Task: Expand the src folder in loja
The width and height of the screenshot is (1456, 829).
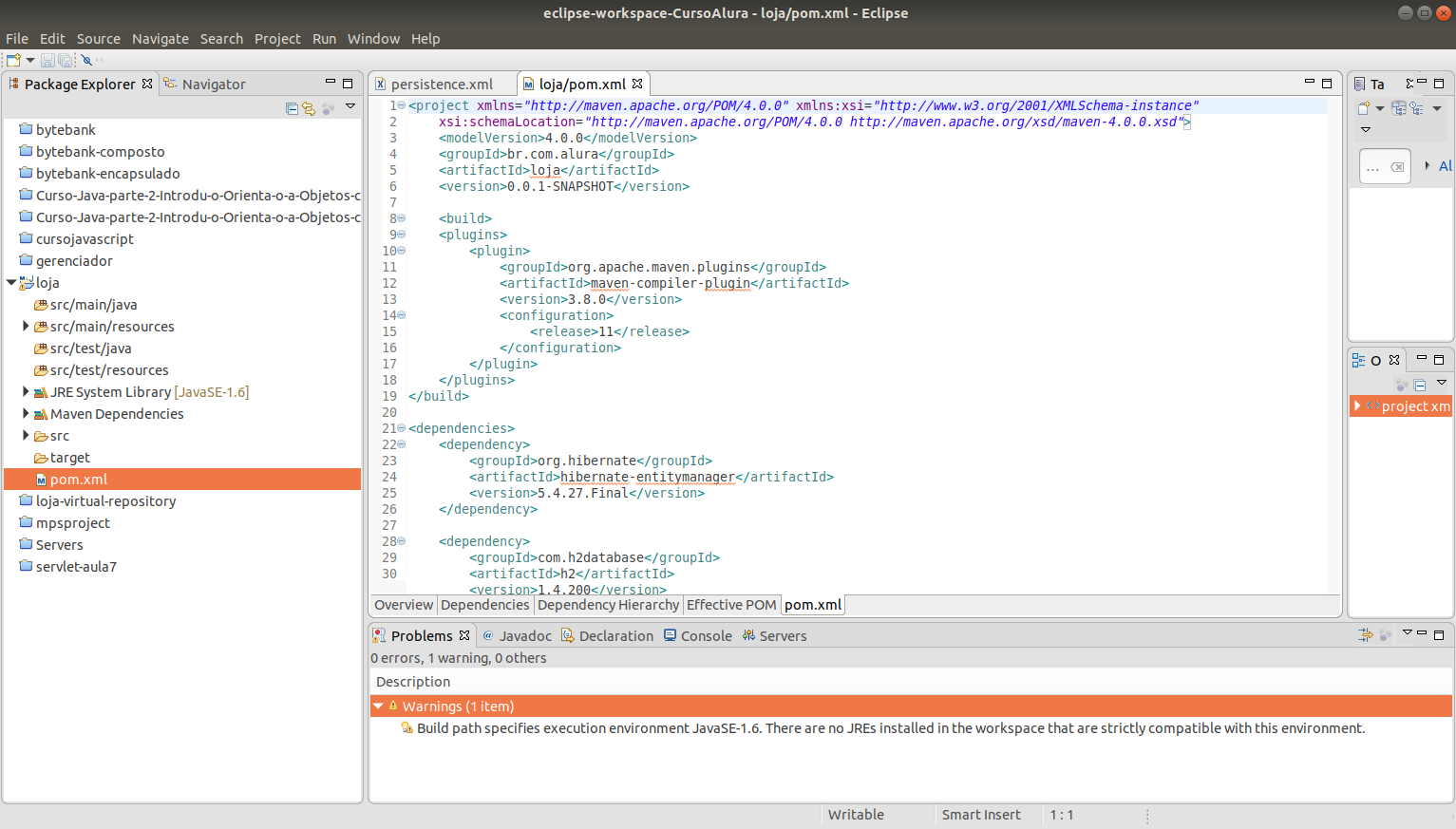Action: point(26,435)
